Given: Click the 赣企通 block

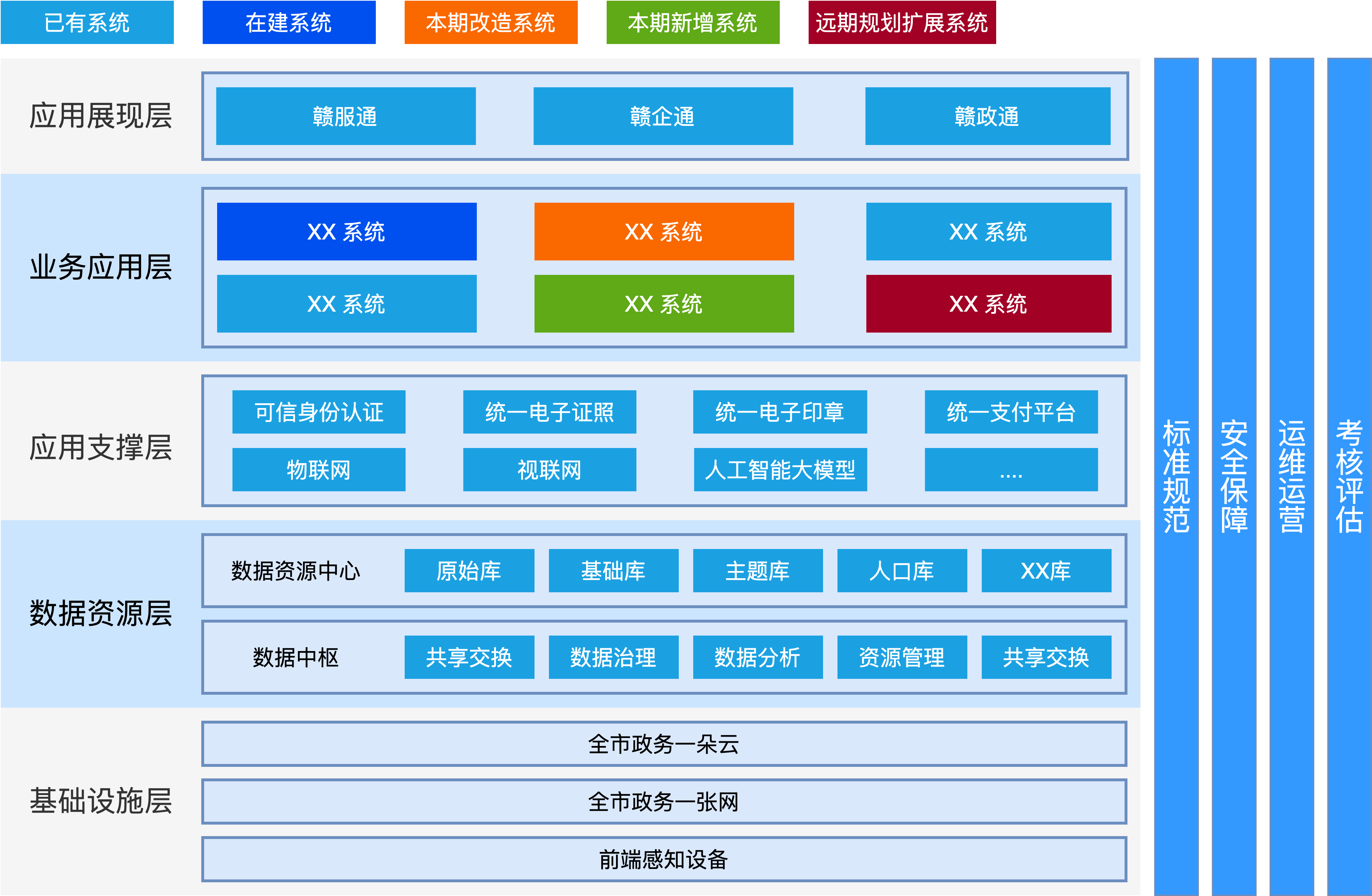Looking at the screenshot, I should click(664, 116).
